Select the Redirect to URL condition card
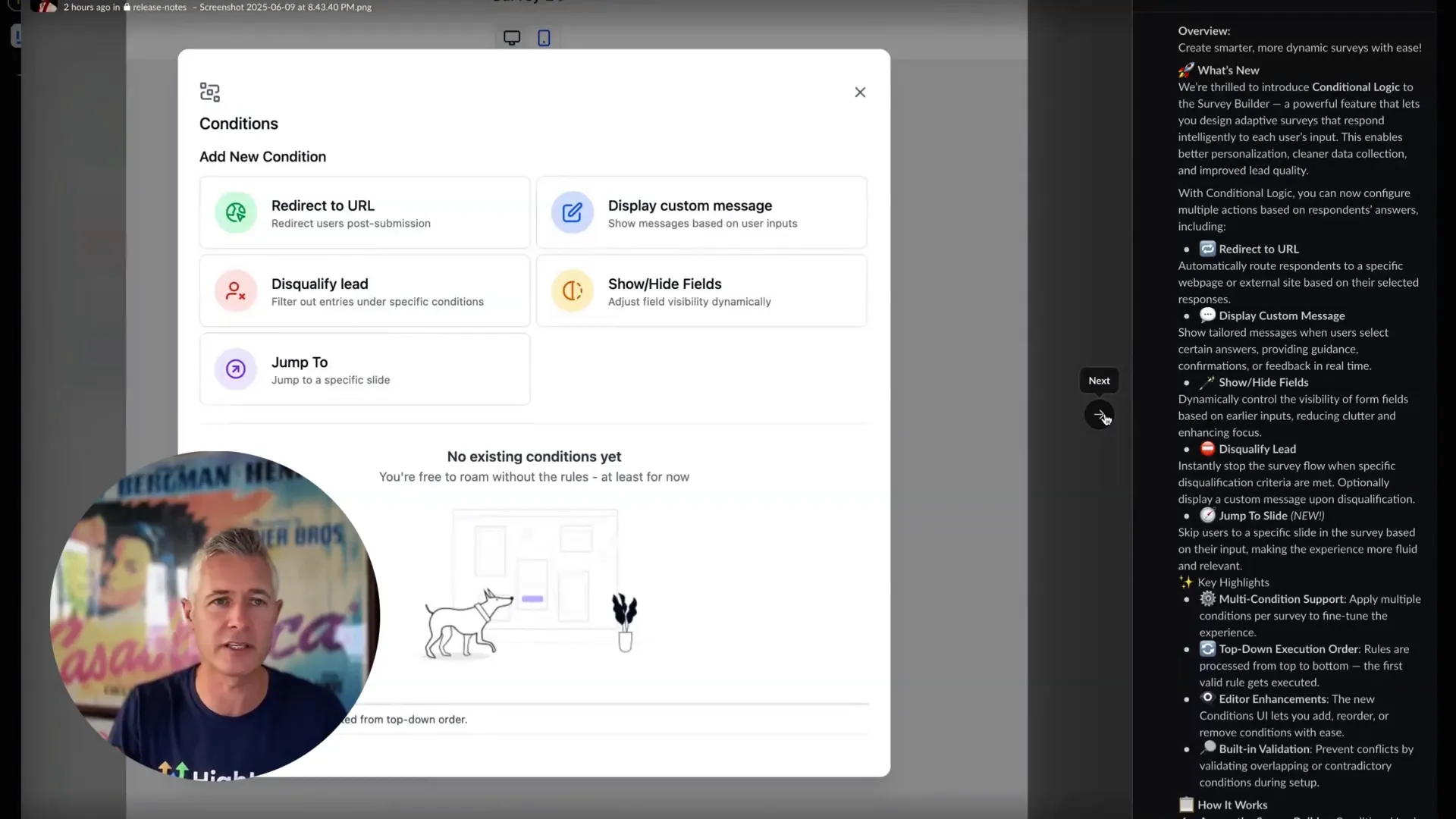 [x=365, y=213]
